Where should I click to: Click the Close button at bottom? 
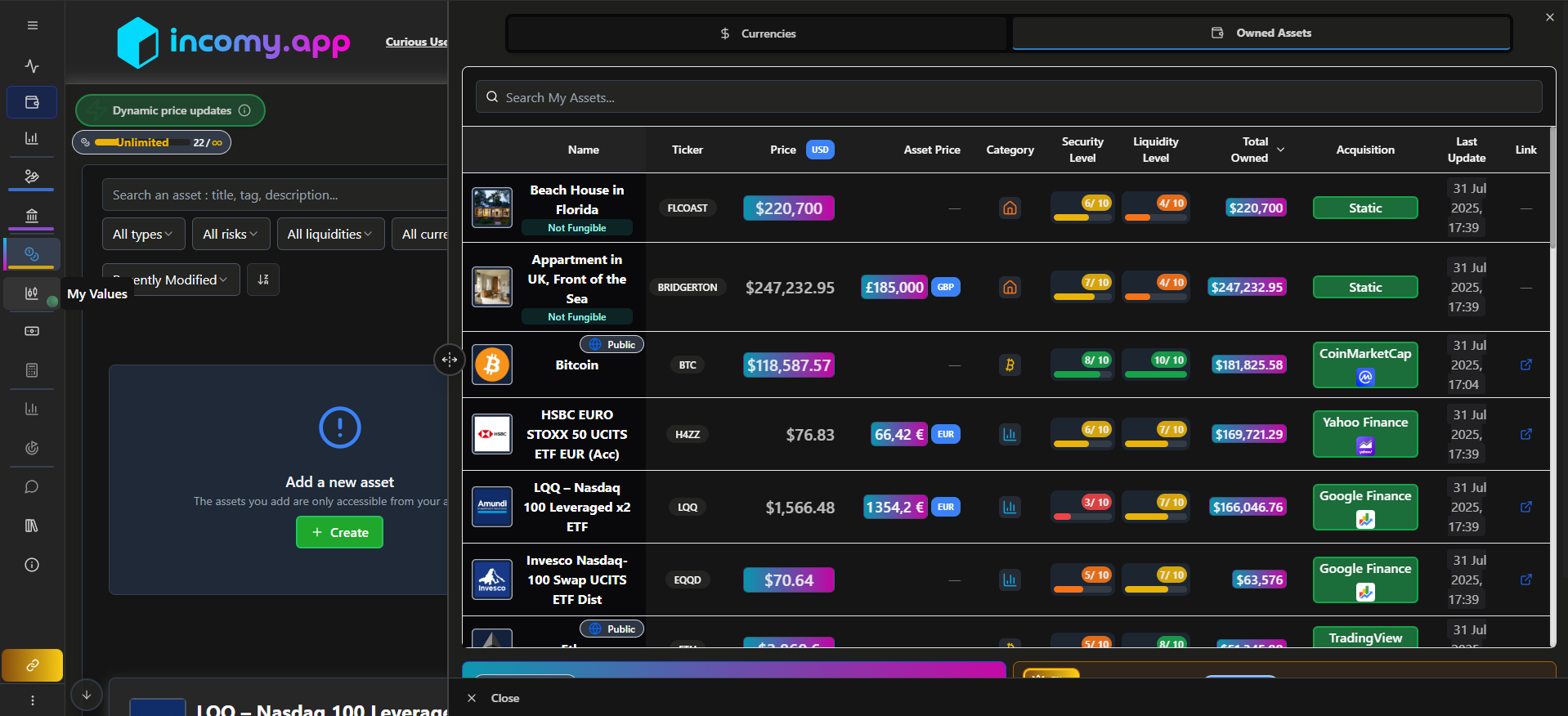tap(494, 698)
